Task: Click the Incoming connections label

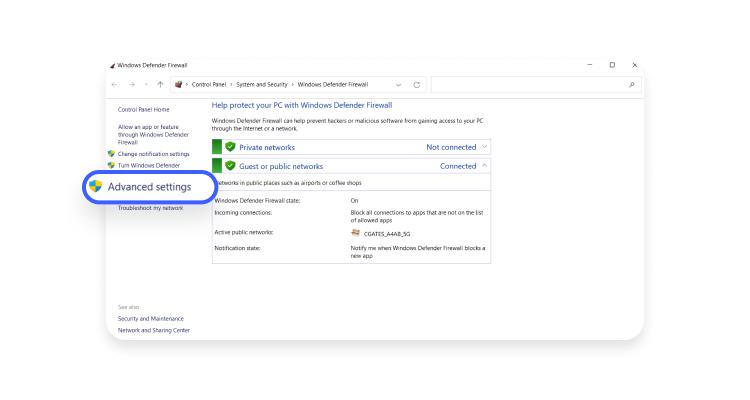Action: tap(243, 212)
